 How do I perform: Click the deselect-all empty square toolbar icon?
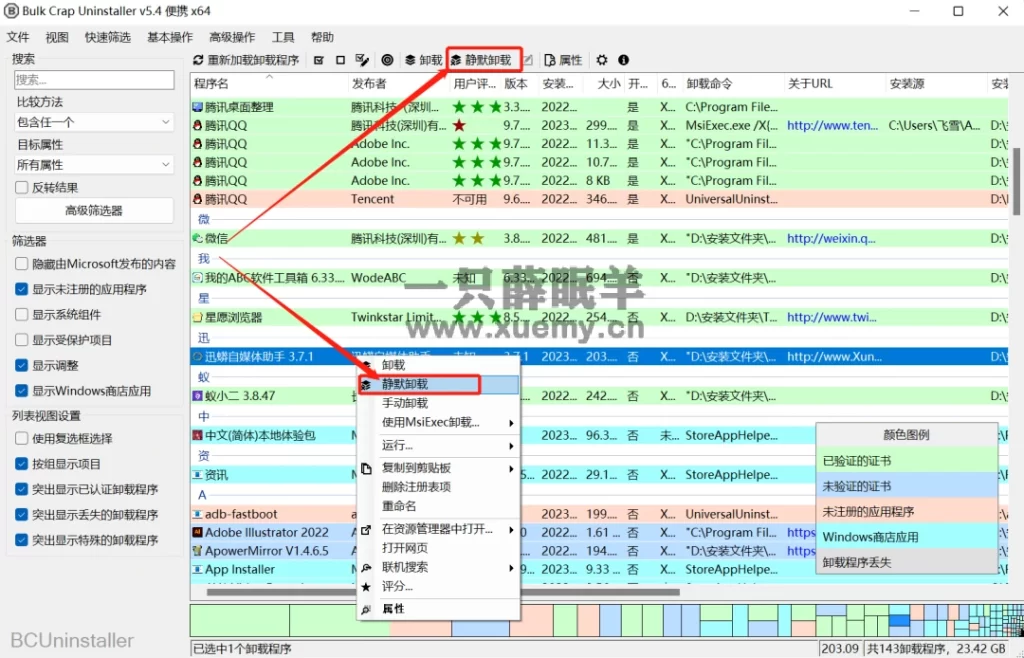[x=340, y=60]
